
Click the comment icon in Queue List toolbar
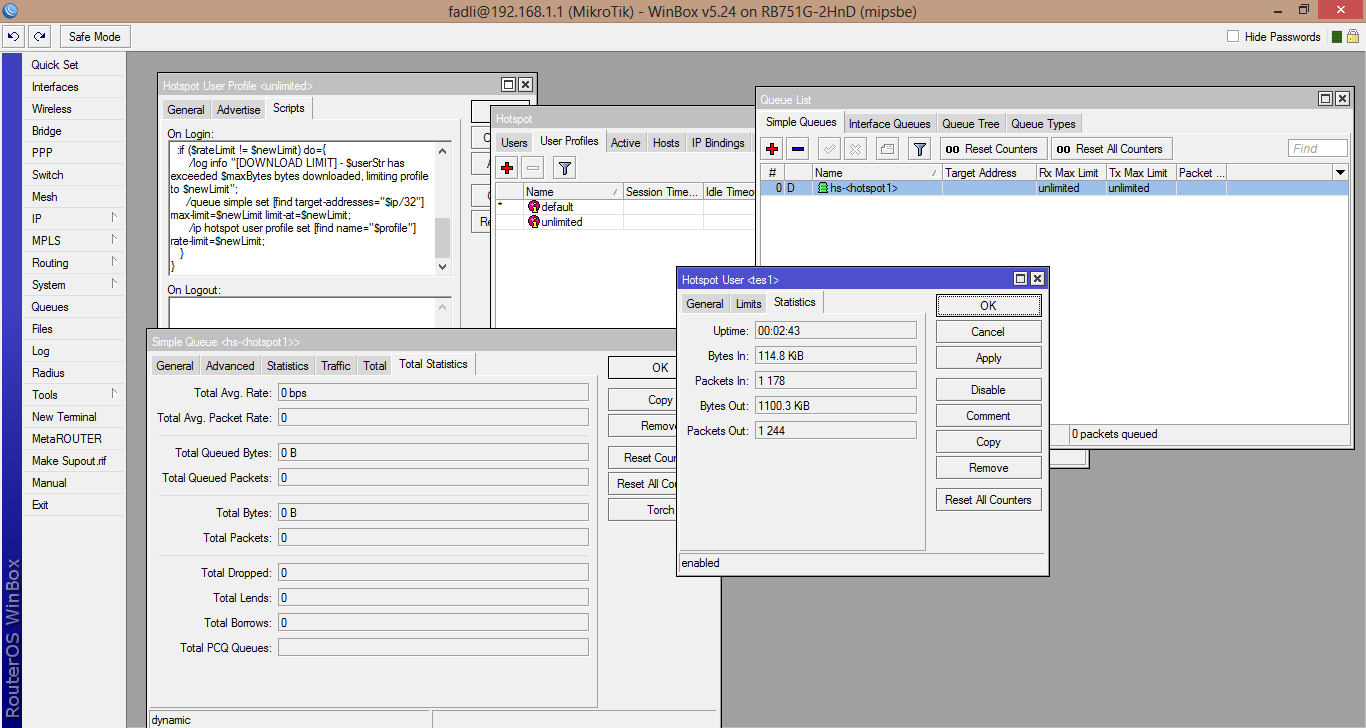(886, 148)
